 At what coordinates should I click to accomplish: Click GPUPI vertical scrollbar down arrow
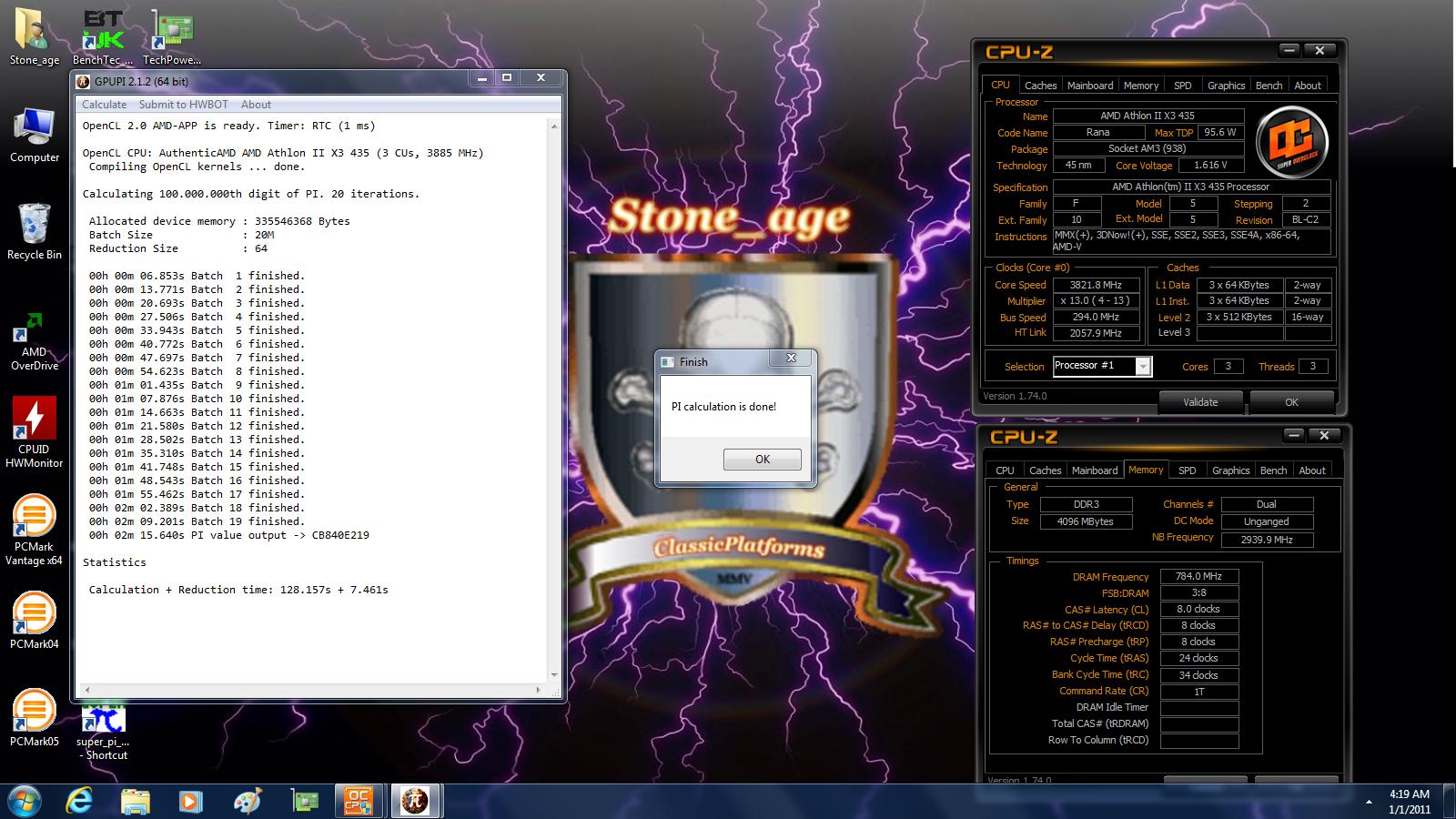tap(554, 675)
